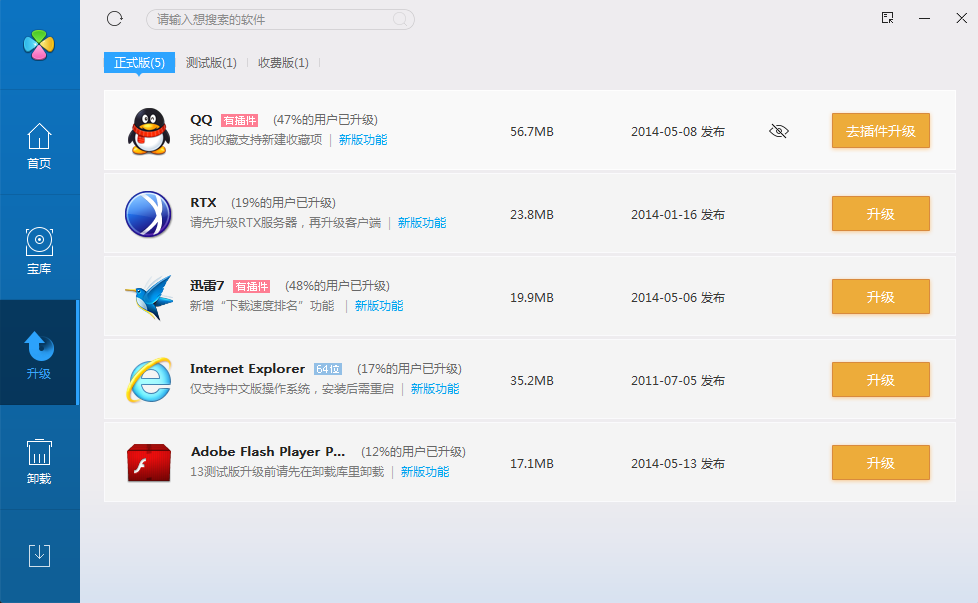This screenshot has width=978, height=603.
Task: Open the 首页 home page in sidebar
Action: click(x=39, y=145)
